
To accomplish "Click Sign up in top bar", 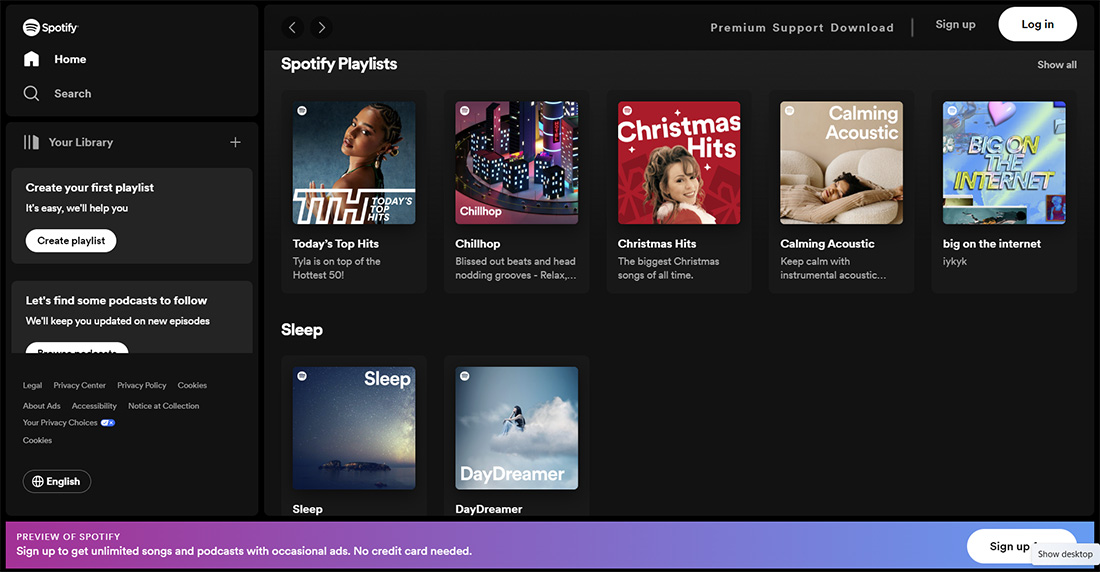I will [955, 24].
